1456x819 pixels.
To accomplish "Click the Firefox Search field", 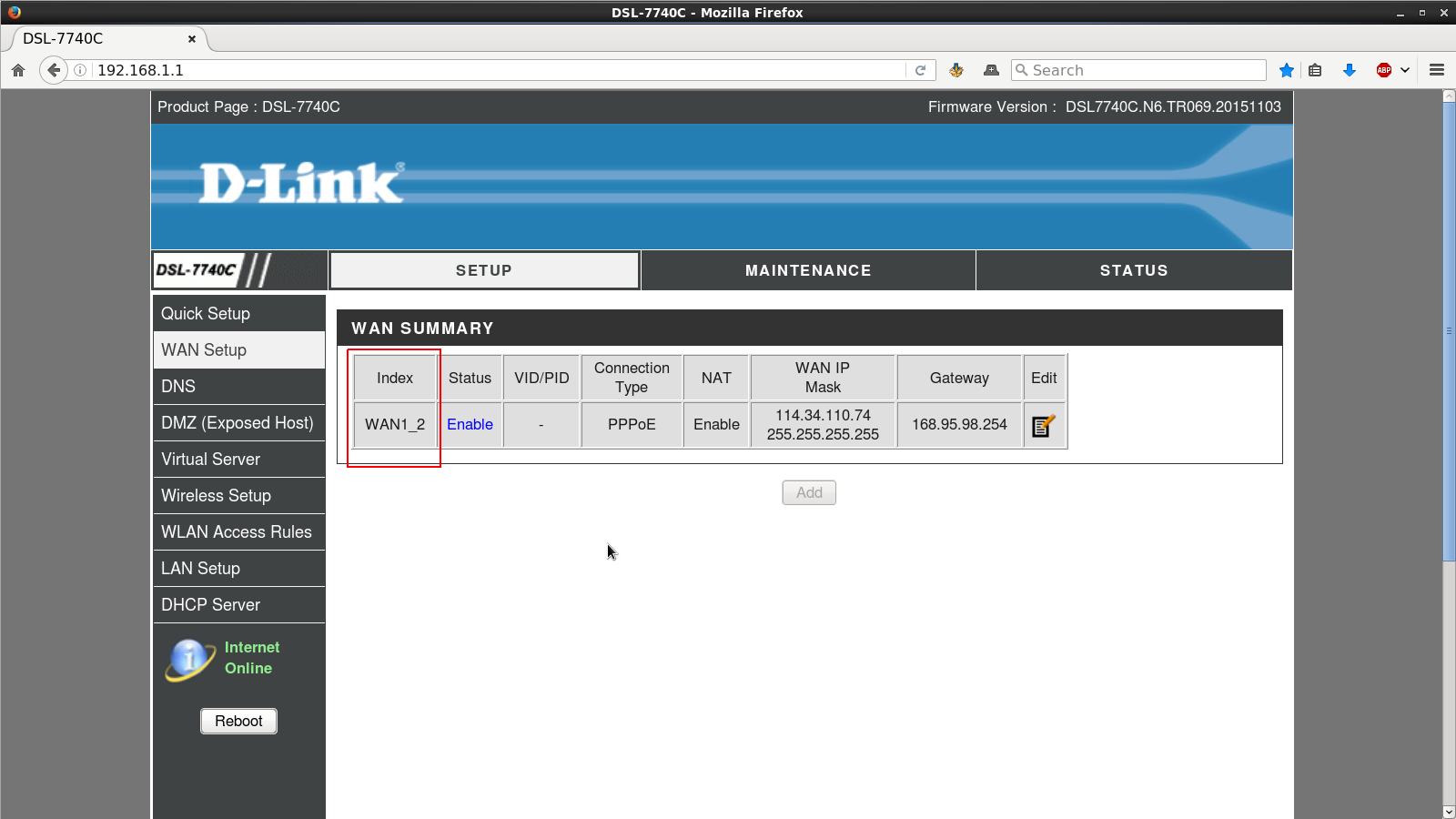I will pos(1138,70).
